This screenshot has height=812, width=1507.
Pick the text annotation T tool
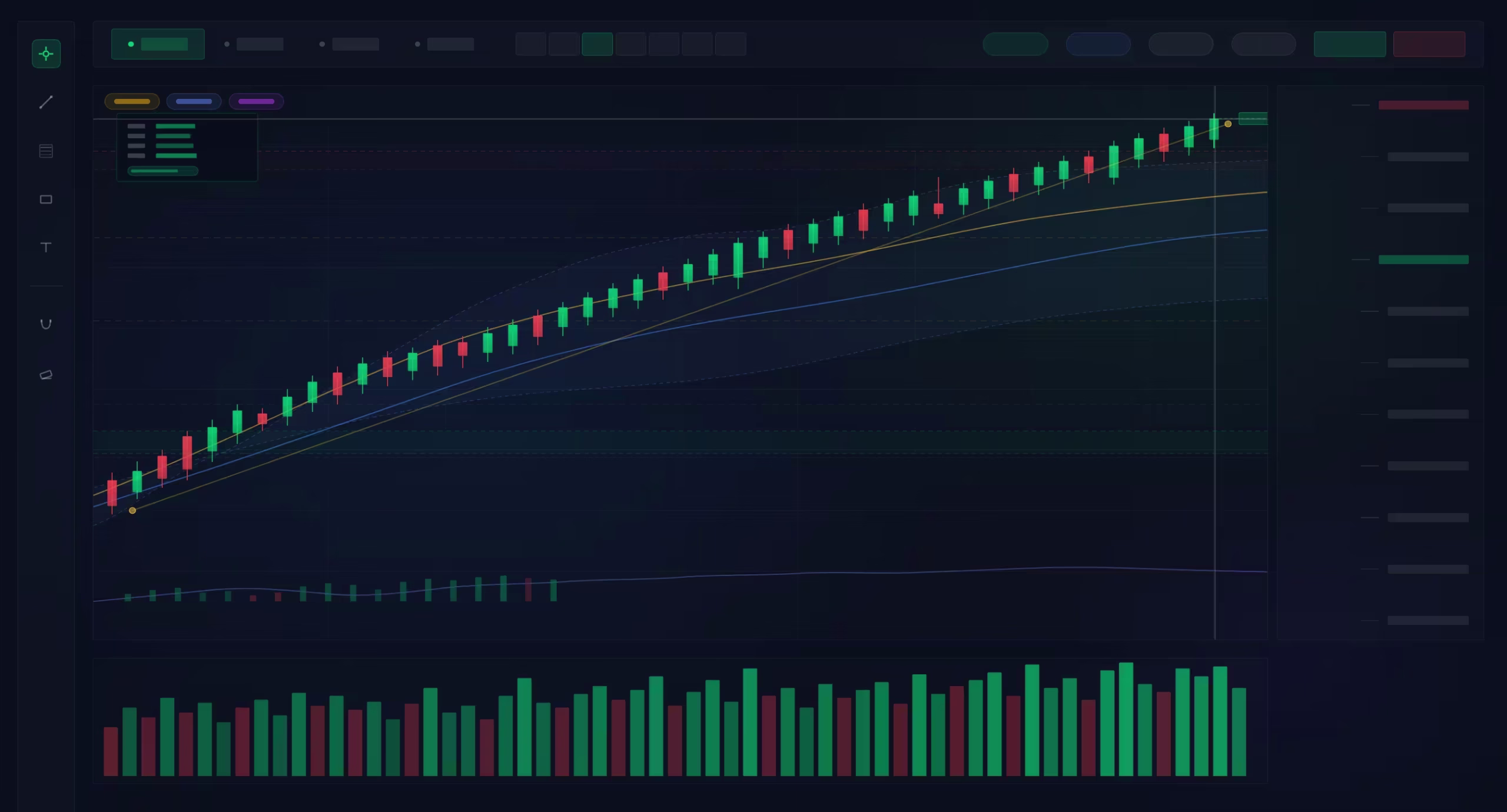(x=46, y=247)
